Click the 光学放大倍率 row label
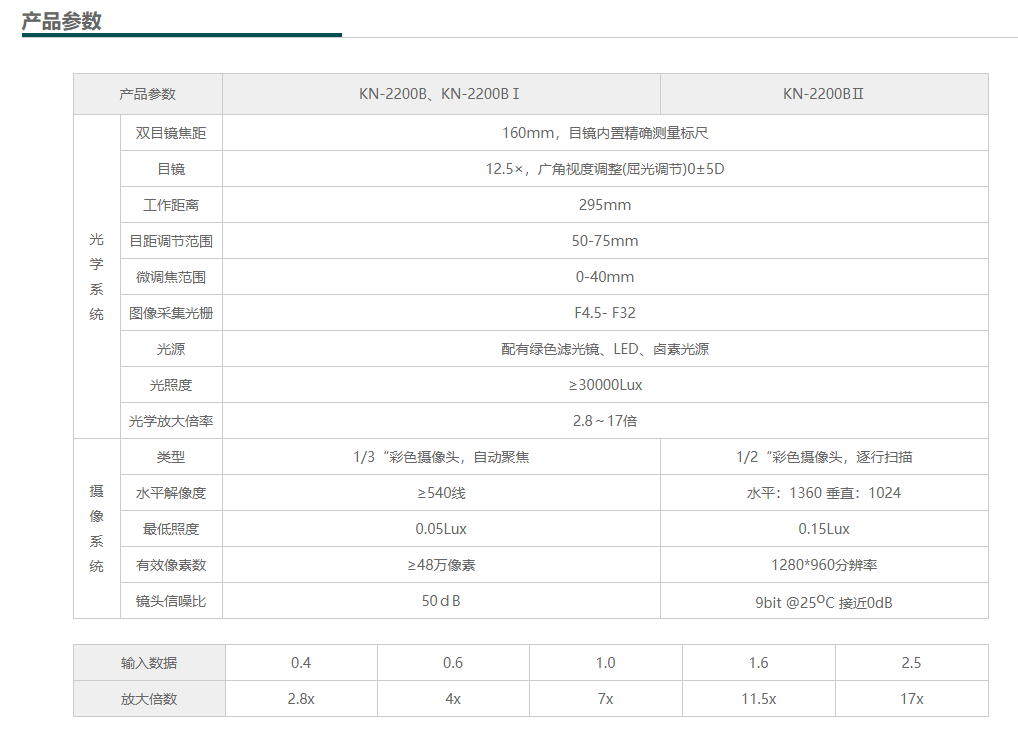The height and width of the screenshot is (749, 1018). (171, 421)
